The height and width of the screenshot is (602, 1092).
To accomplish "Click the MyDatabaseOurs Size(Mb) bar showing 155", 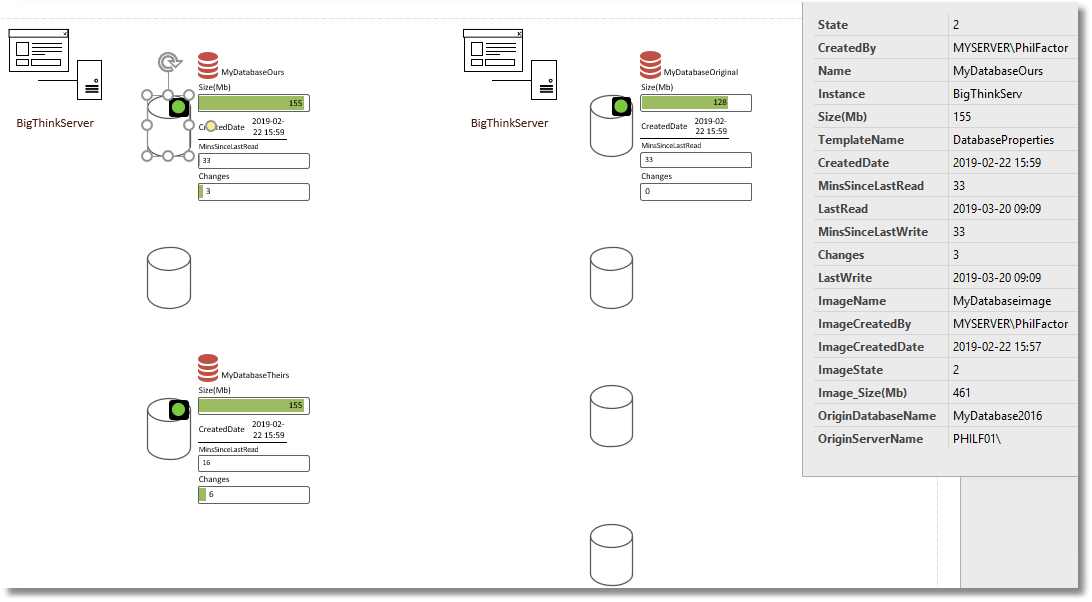I will (254, 103).
